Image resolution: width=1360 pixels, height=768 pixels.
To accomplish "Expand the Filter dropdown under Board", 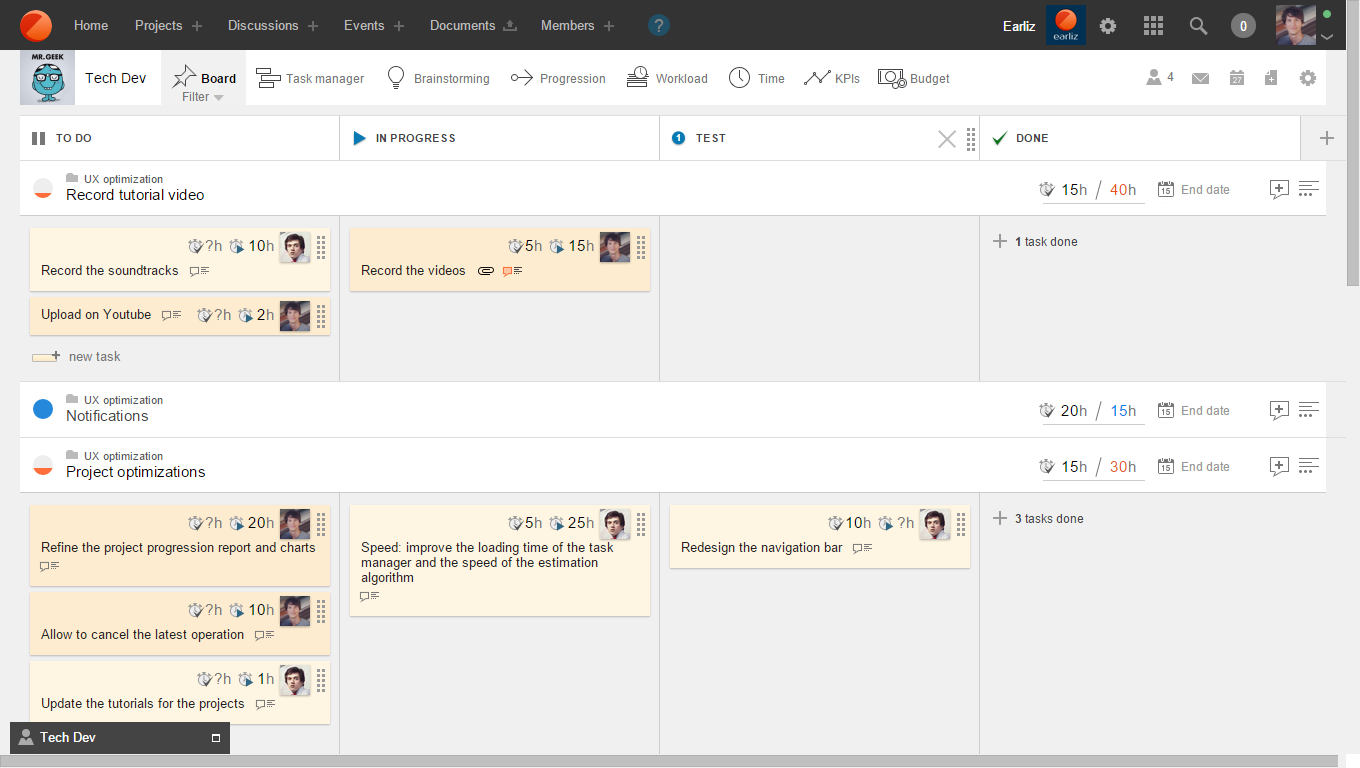I will [202, 97].
